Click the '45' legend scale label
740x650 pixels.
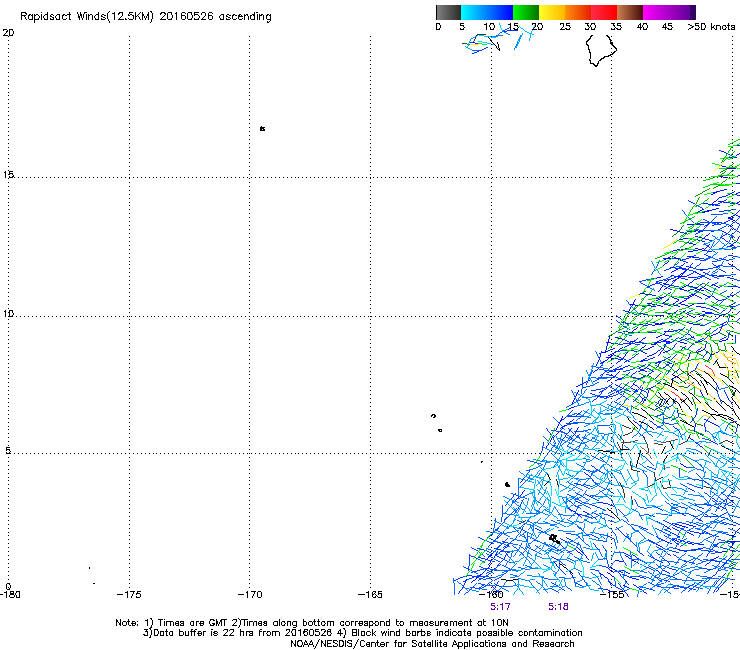pyautogui.click(x=667, y=27)
